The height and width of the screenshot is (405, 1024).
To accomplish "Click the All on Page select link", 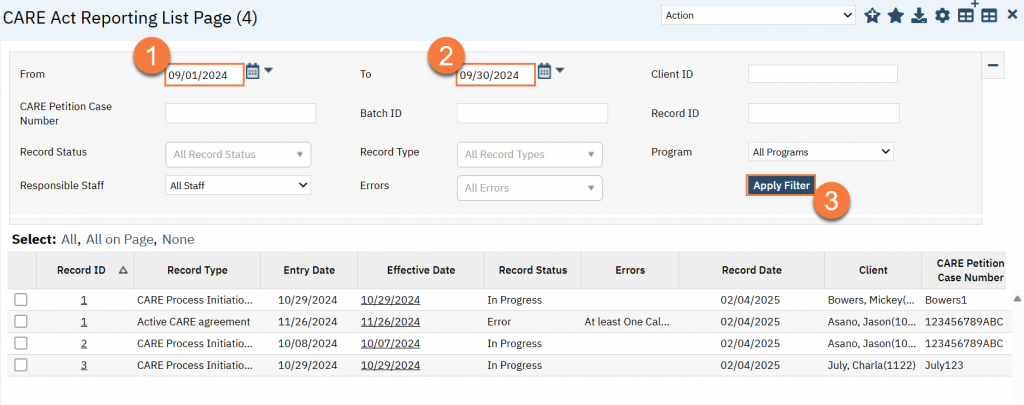I will pyautogui.click(x=119, y=240).
